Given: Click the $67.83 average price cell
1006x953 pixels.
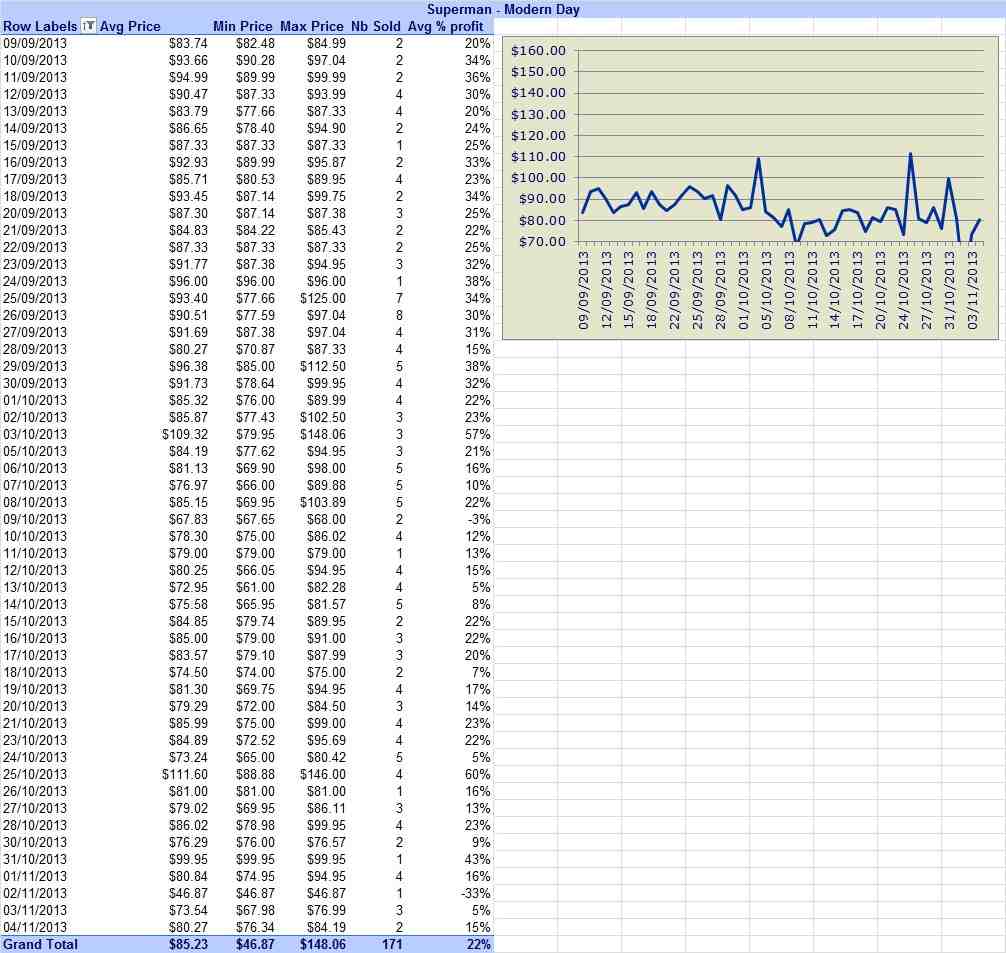Looking at the screenshot, I should (188, 519).
